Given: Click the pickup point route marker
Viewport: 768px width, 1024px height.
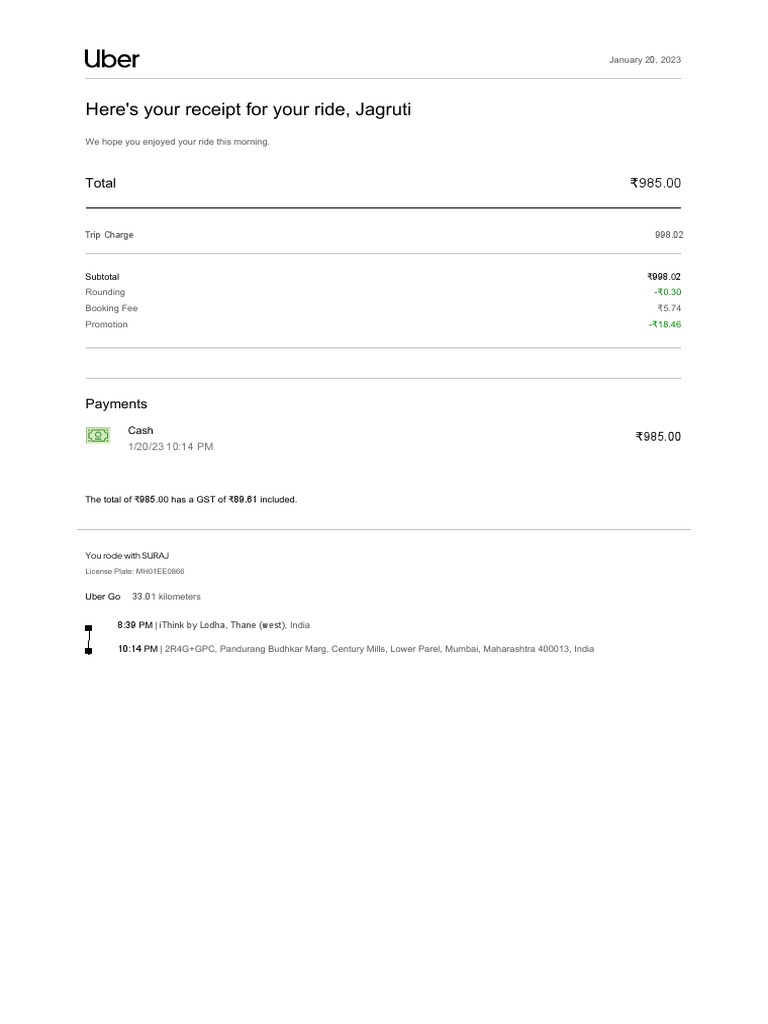Looking at the screenshot, I should tap(89, 628).
